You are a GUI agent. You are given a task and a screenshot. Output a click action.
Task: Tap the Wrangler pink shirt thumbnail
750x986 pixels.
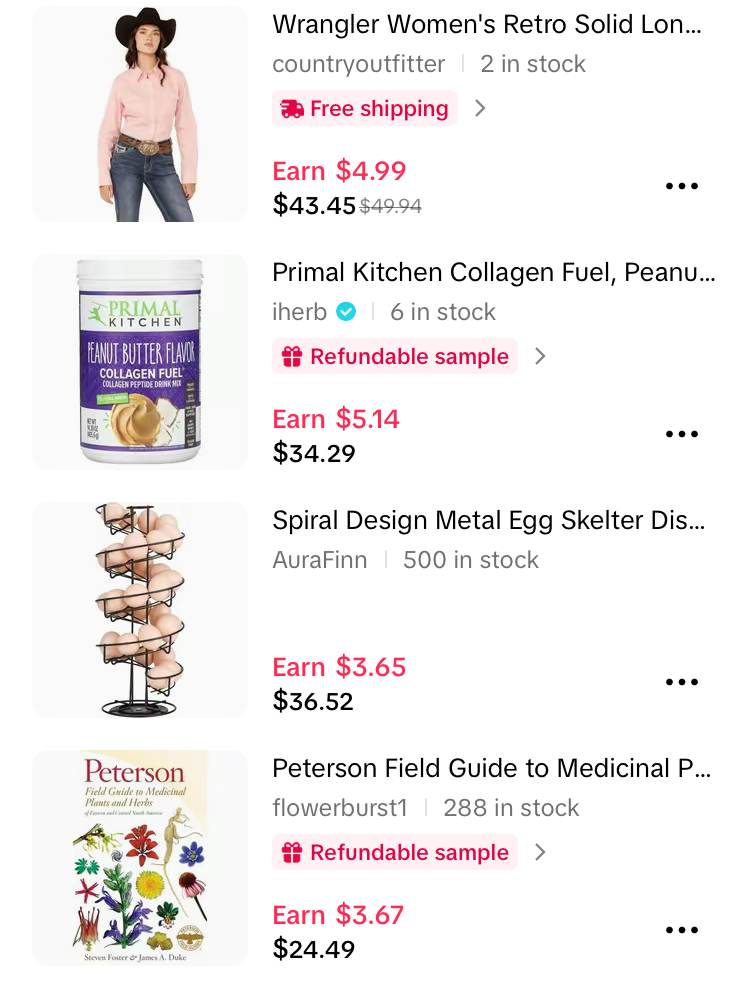point(140,114)
